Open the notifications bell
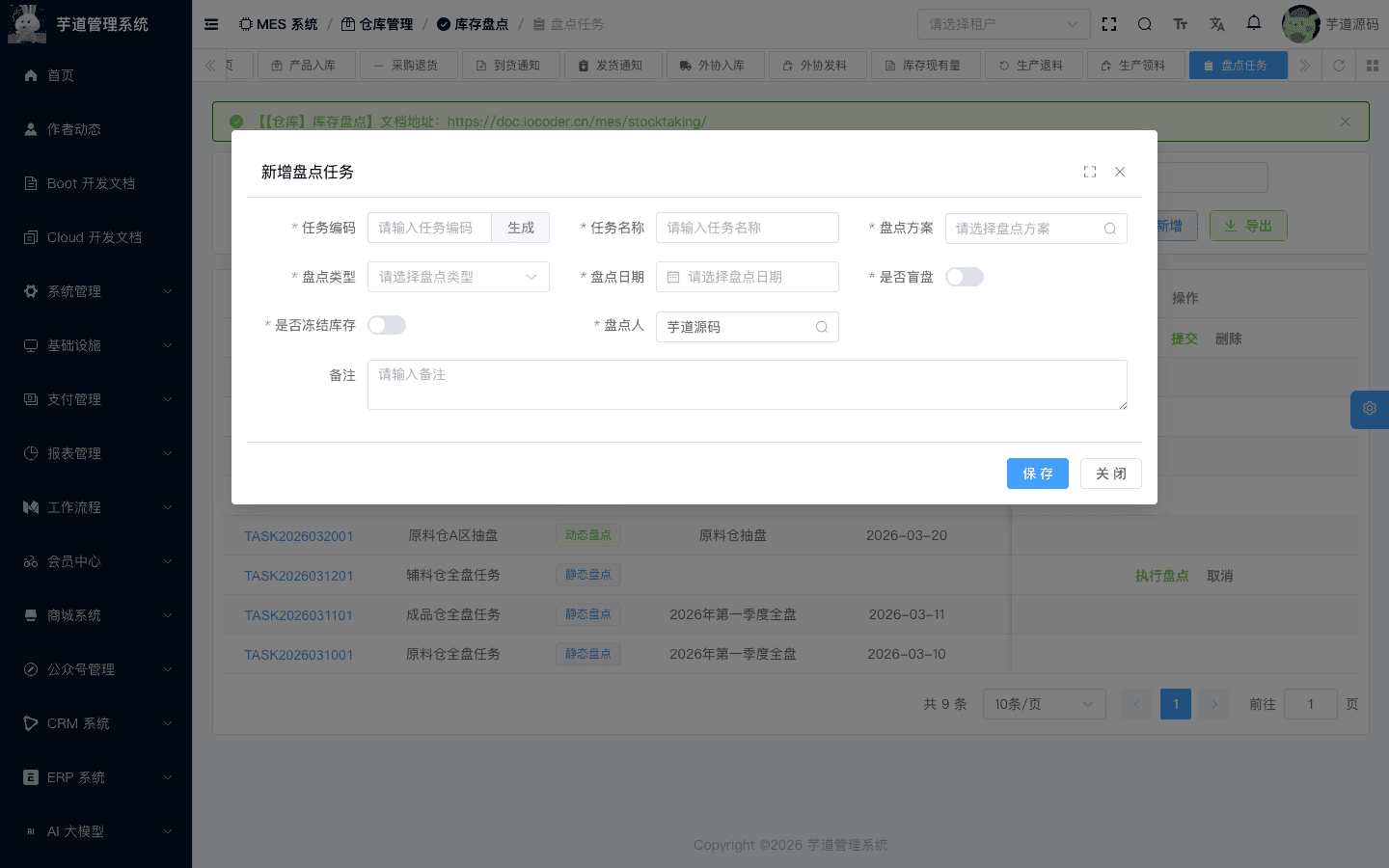Image resolution: width=1389 pixels, height=868 pixels. (x=1253, y=23)
